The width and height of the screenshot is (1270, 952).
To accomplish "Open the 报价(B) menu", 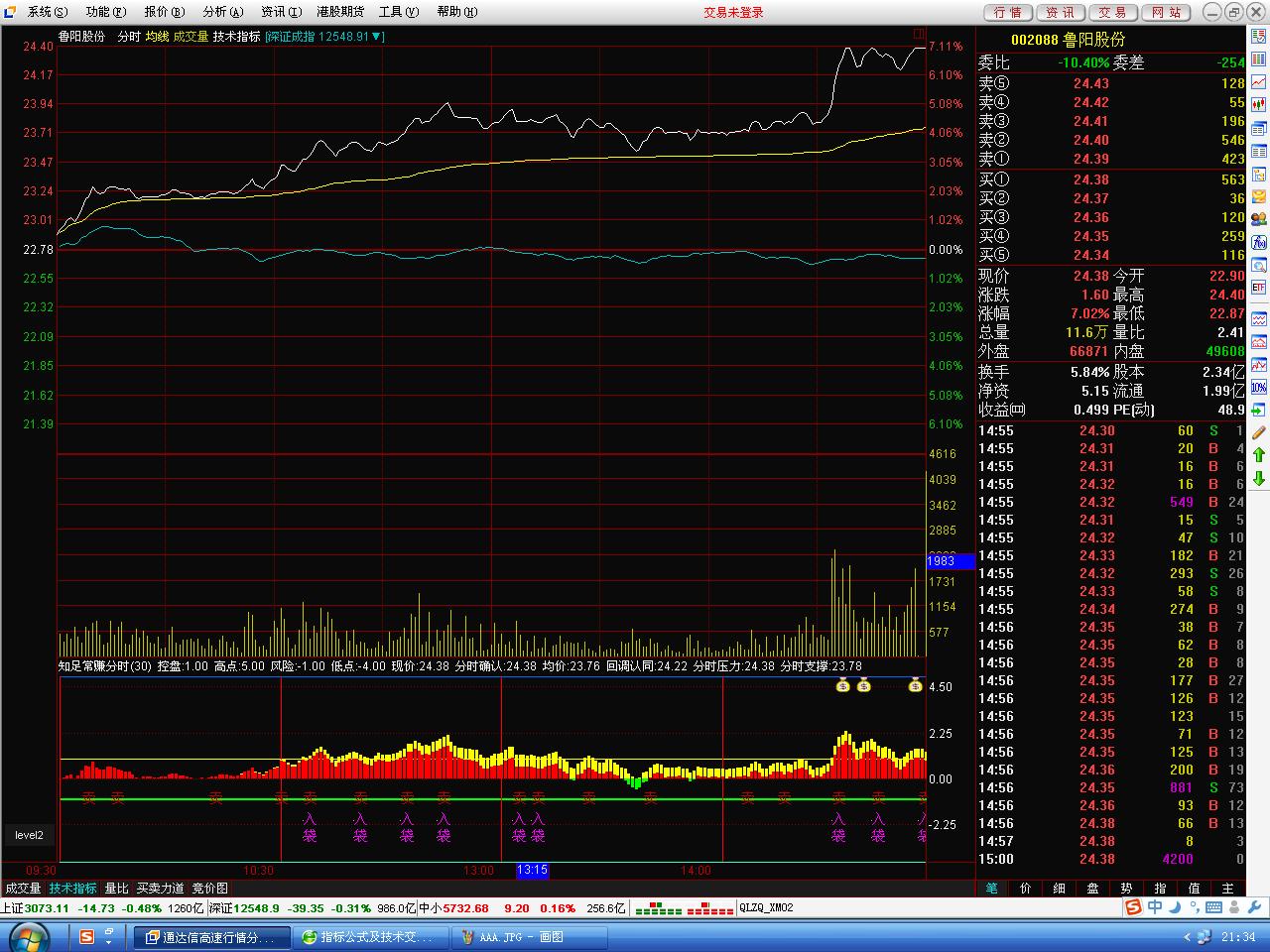I will 165,12.
